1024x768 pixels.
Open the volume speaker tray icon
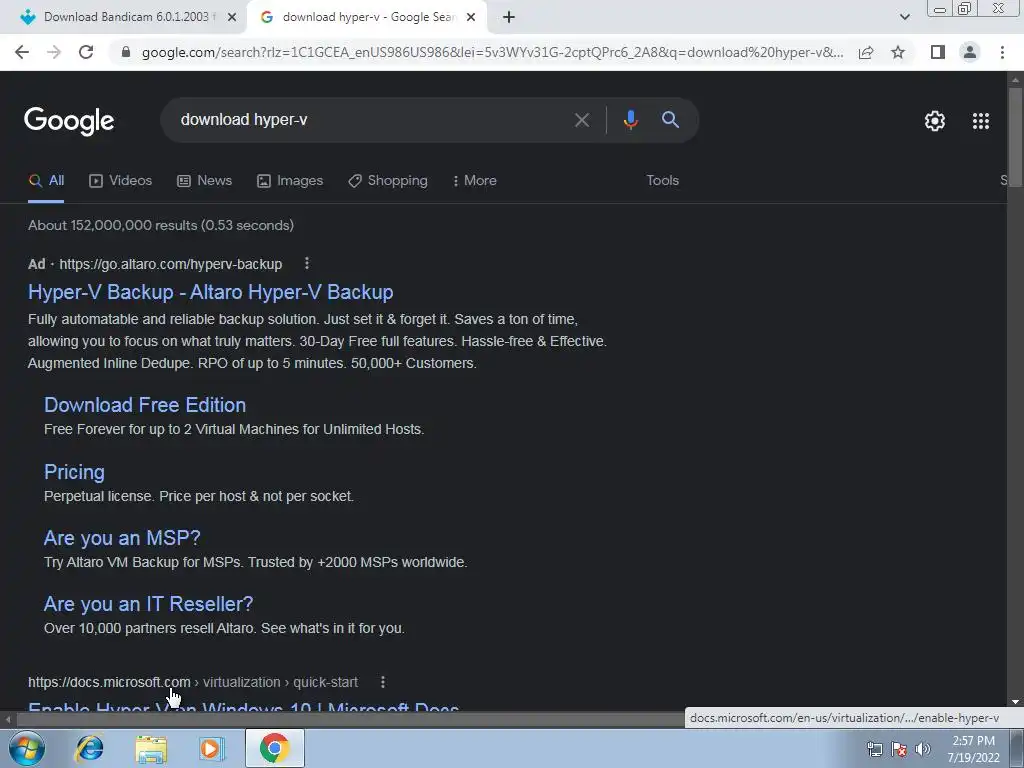click(x=922, y=749)
